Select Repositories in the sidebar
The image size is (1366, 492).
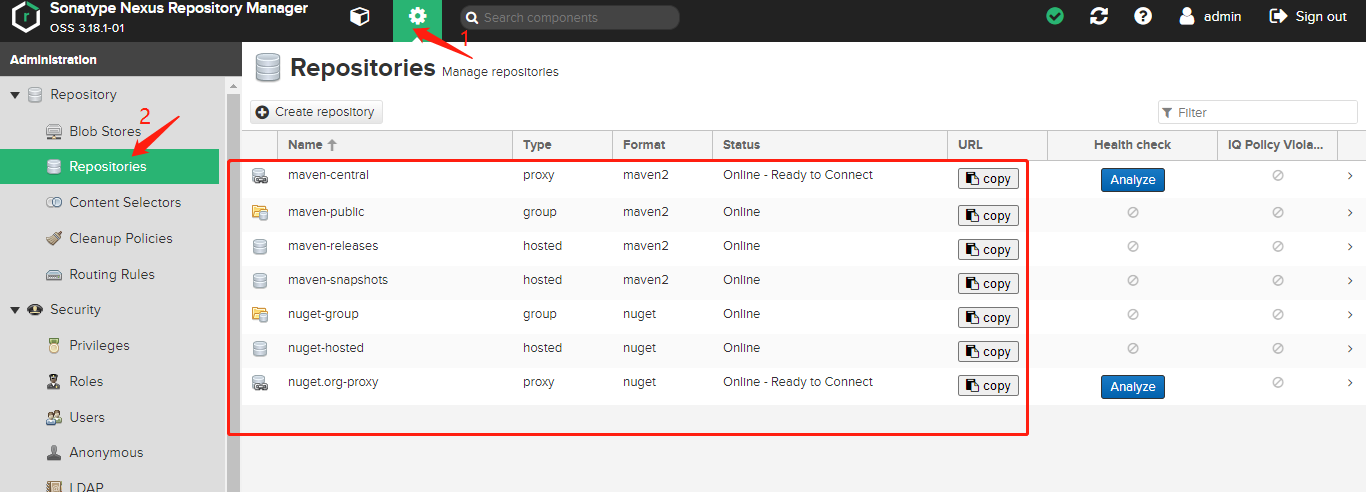pyautogui.click(x=109, y=166)
